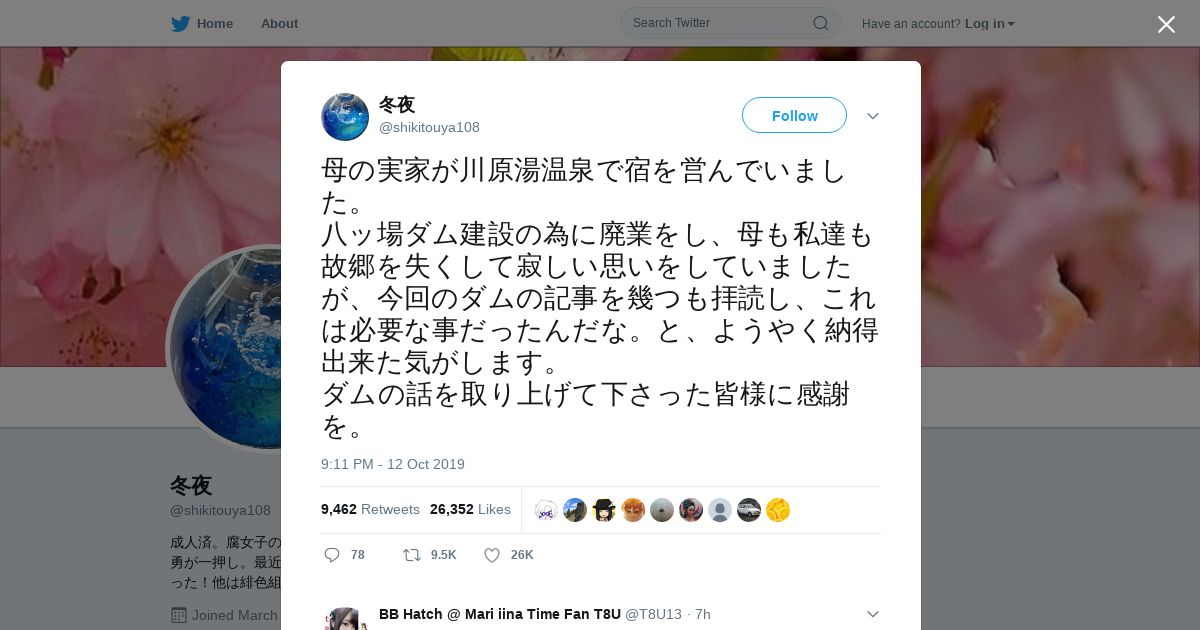Viewport: 1200px width, 630px height.
Task: Click the yellow liker avatar at row end
Action: (x=778, y=510)
